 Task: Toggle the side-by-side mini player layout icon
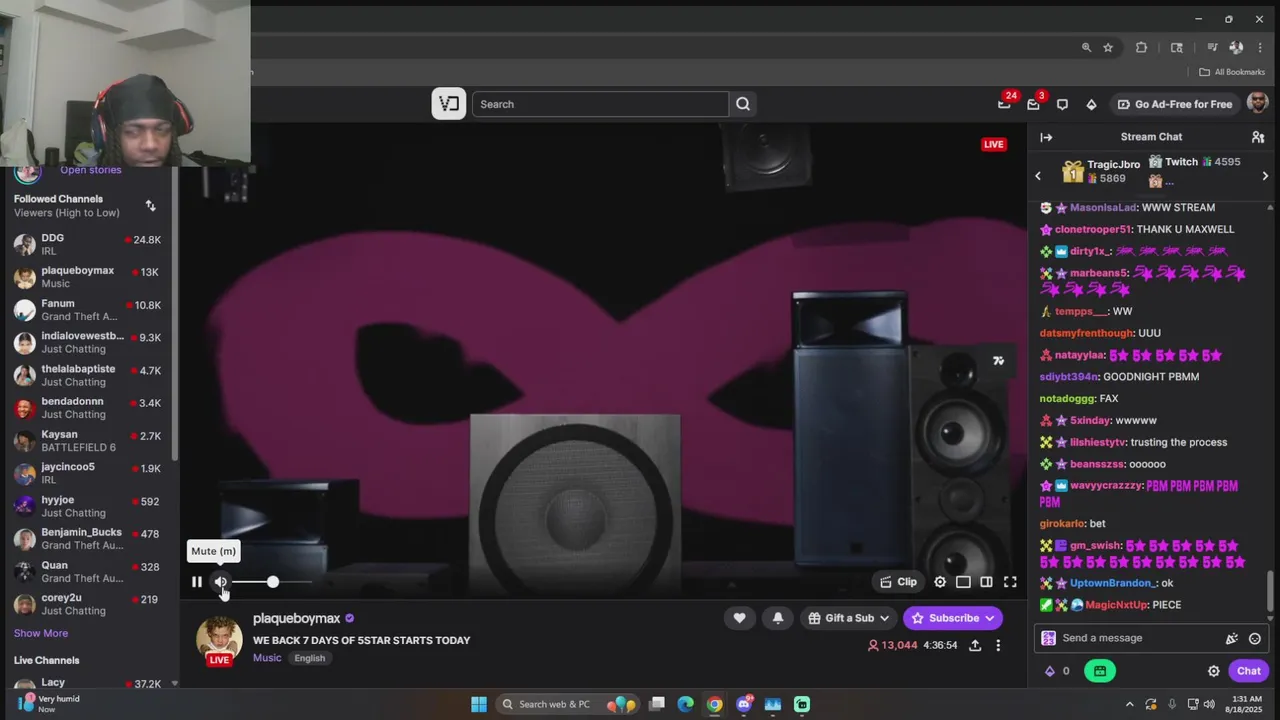click(x=986, y=582)
